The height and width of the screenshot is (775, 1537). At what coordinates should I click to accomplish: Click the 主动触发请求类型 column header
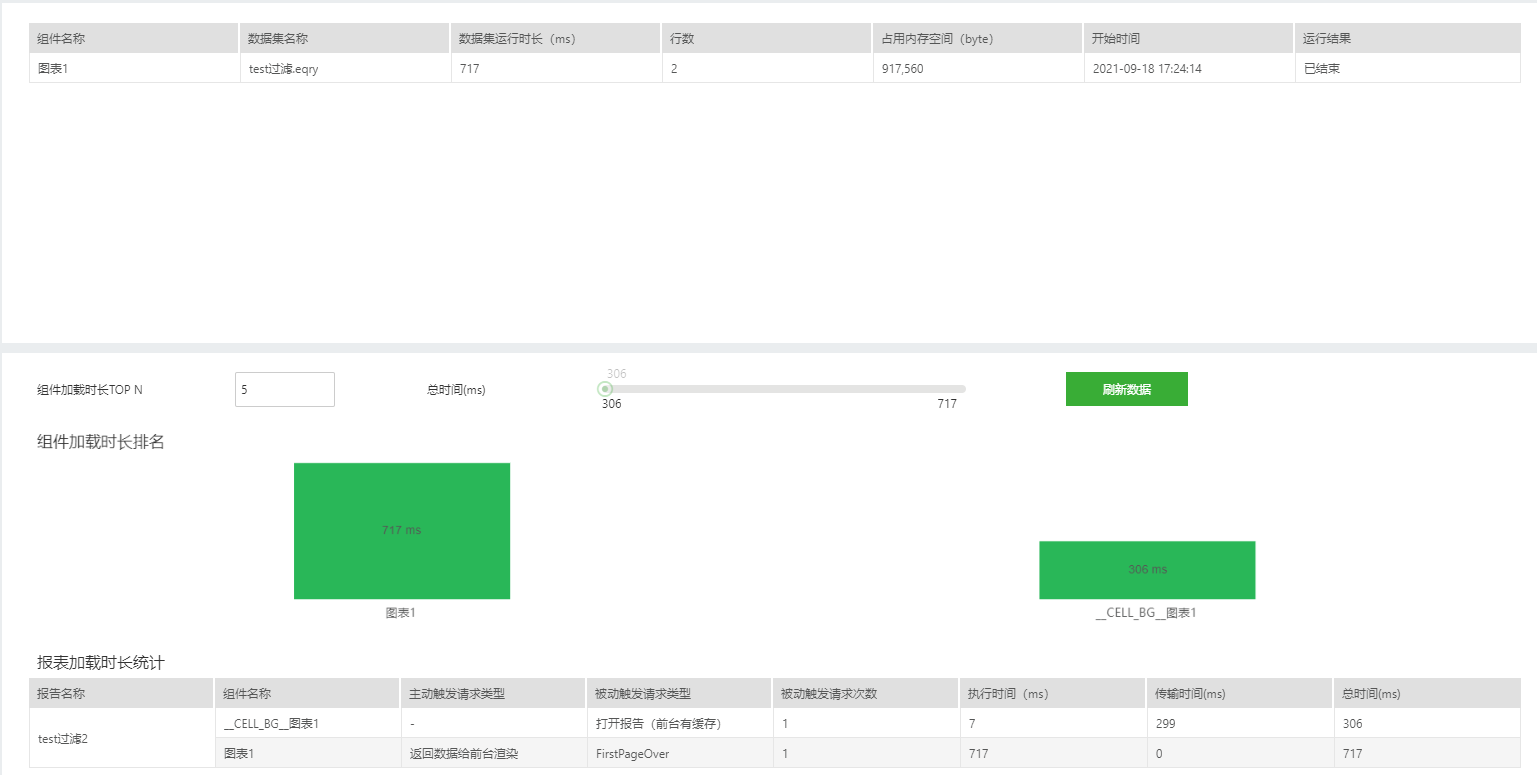(x=454, y=692)
